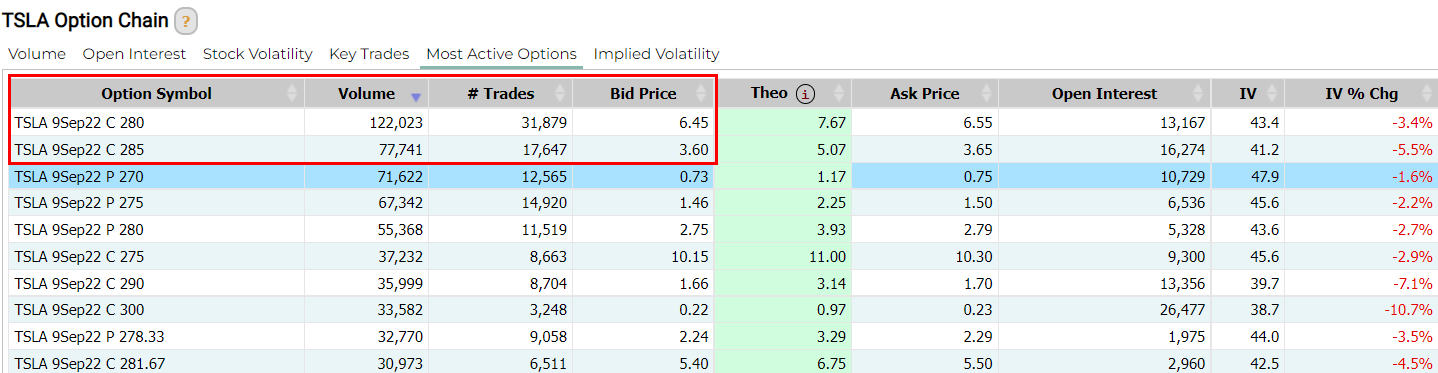Select row TSLA 9Sep22 P 275
Screen dimensions: 1438x373
[722, 203]
